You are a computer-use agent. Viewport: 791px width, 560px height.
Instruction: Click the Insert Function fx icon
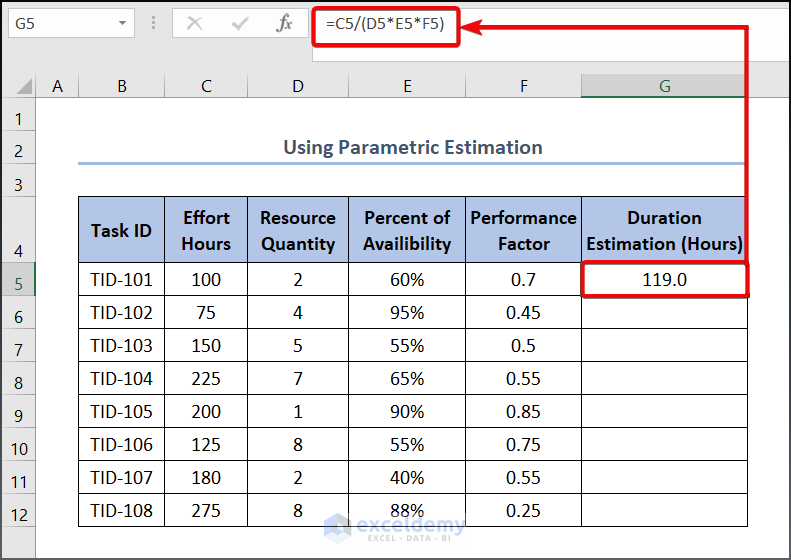[285, 23]
